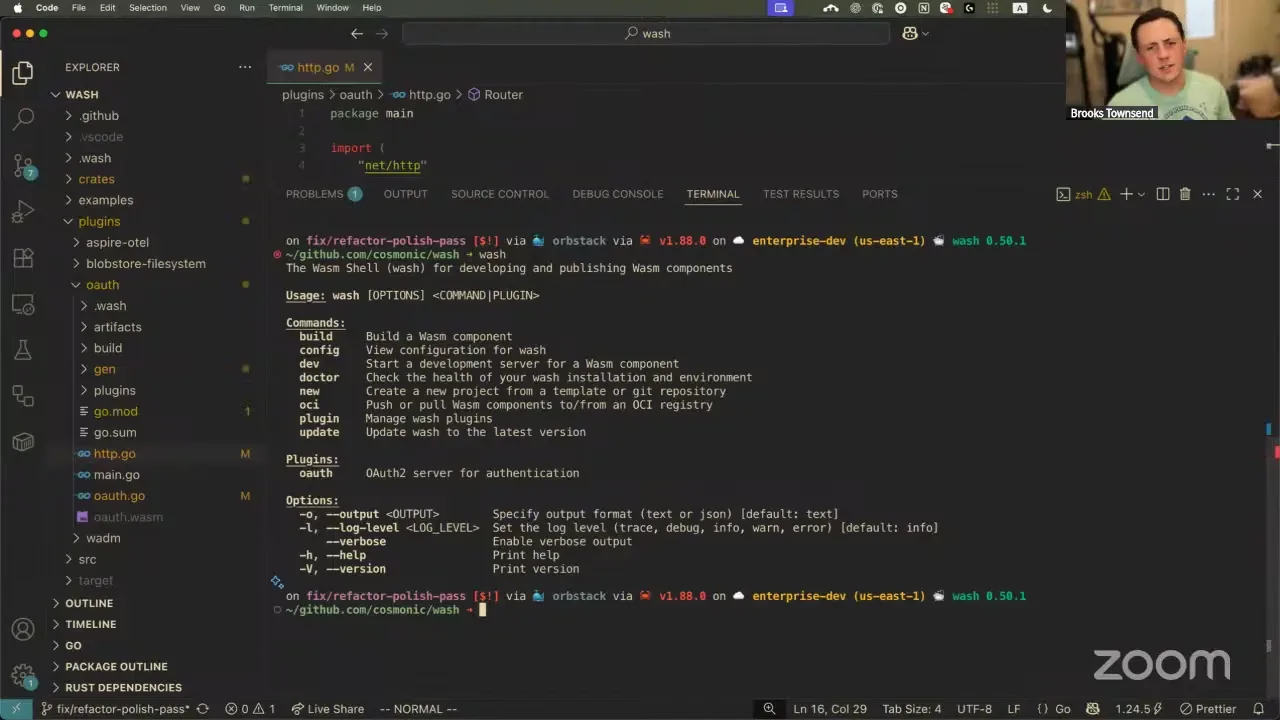Change Tab Size: 4 setting
Image resolution: width=1280 pixels, height=720 pixels.
911,709
